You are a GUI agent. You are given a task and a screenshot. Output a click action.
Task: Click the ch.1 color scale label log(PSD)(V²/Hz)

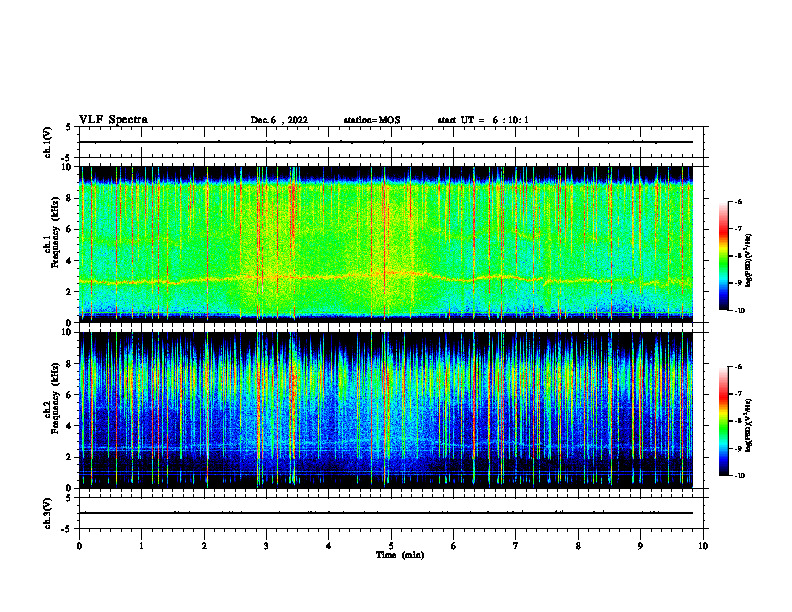pos(749,261)
